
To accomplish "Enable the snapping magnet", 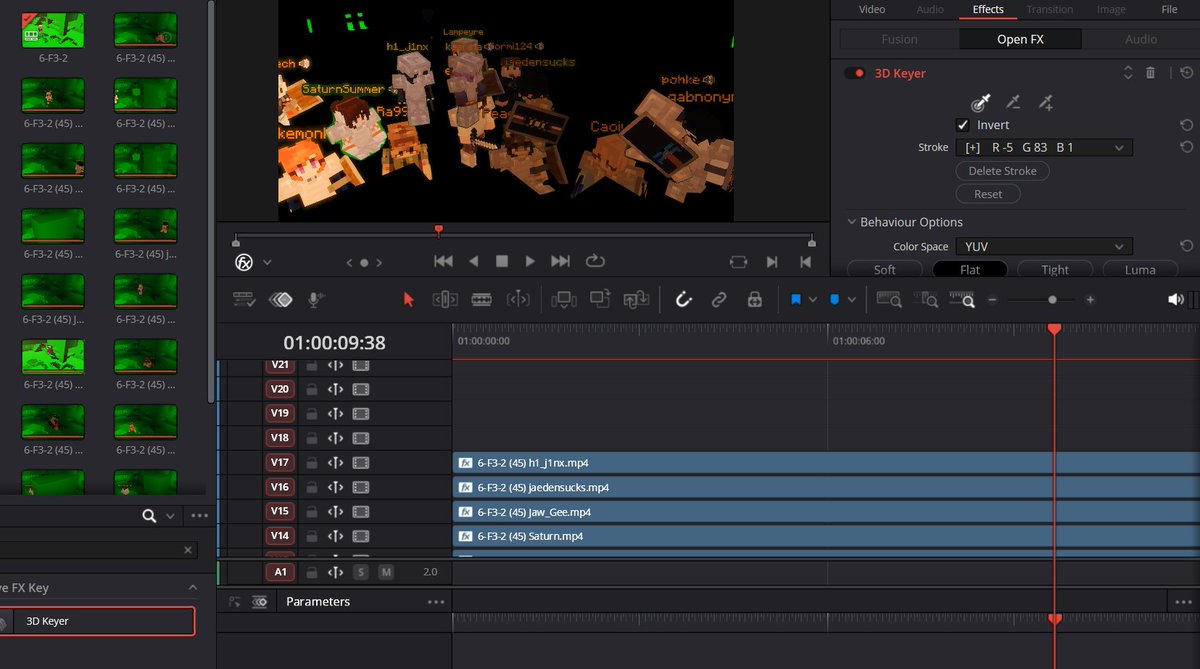I will [684, 300].
